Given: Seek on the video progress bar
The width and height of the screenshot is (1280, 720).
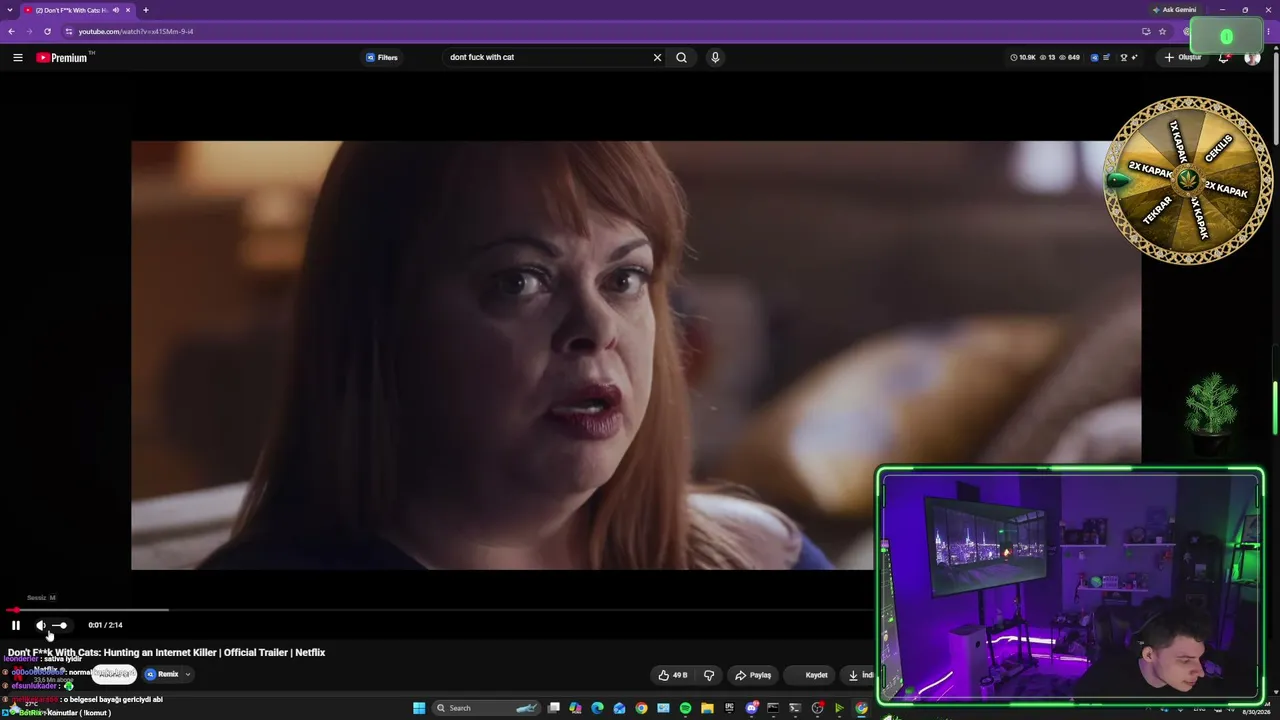Looking at the screenshot, I should click(440, 609).
